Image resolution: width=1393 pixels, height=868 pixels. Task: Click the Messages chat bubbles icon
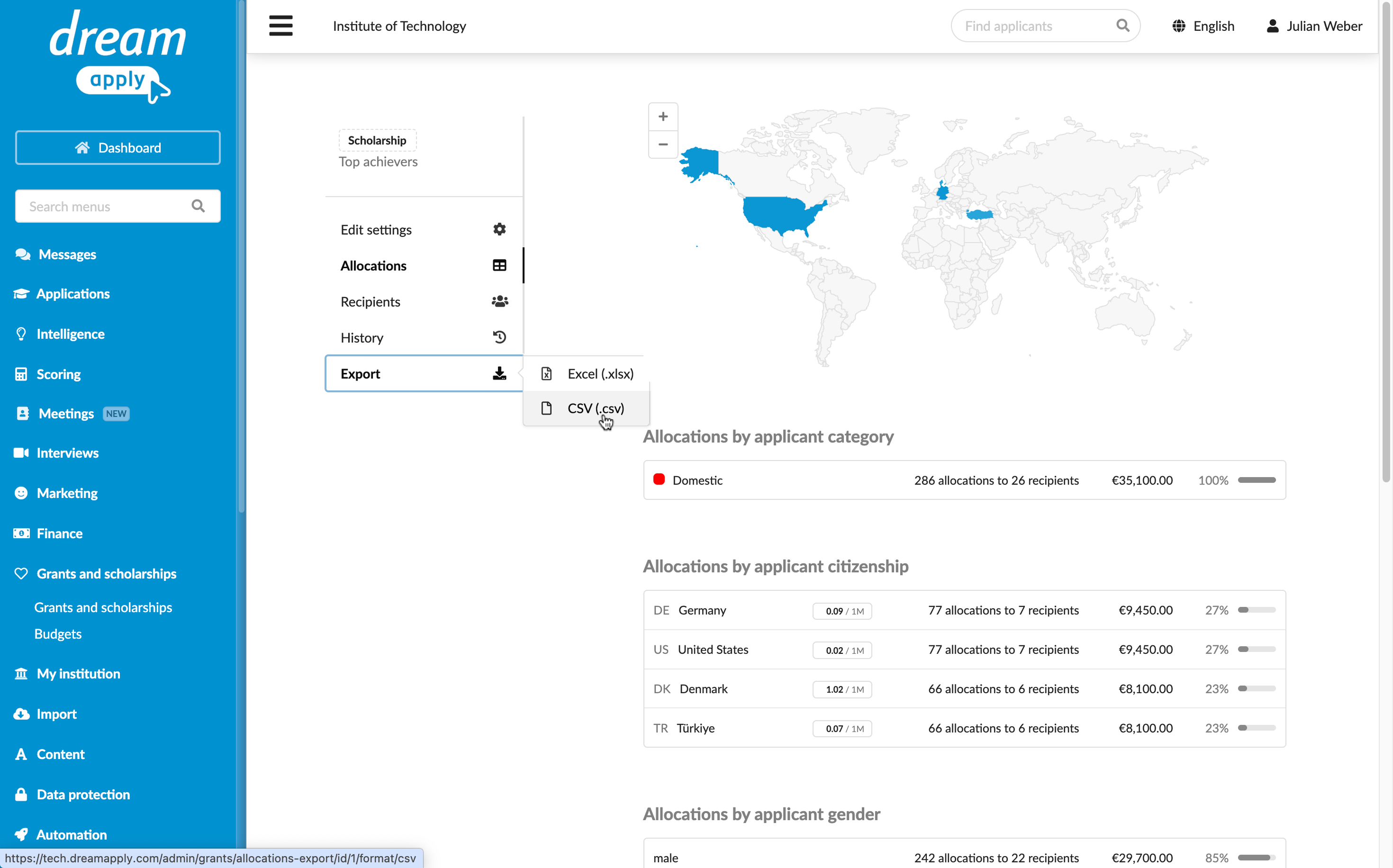click(x=23, y=254)
